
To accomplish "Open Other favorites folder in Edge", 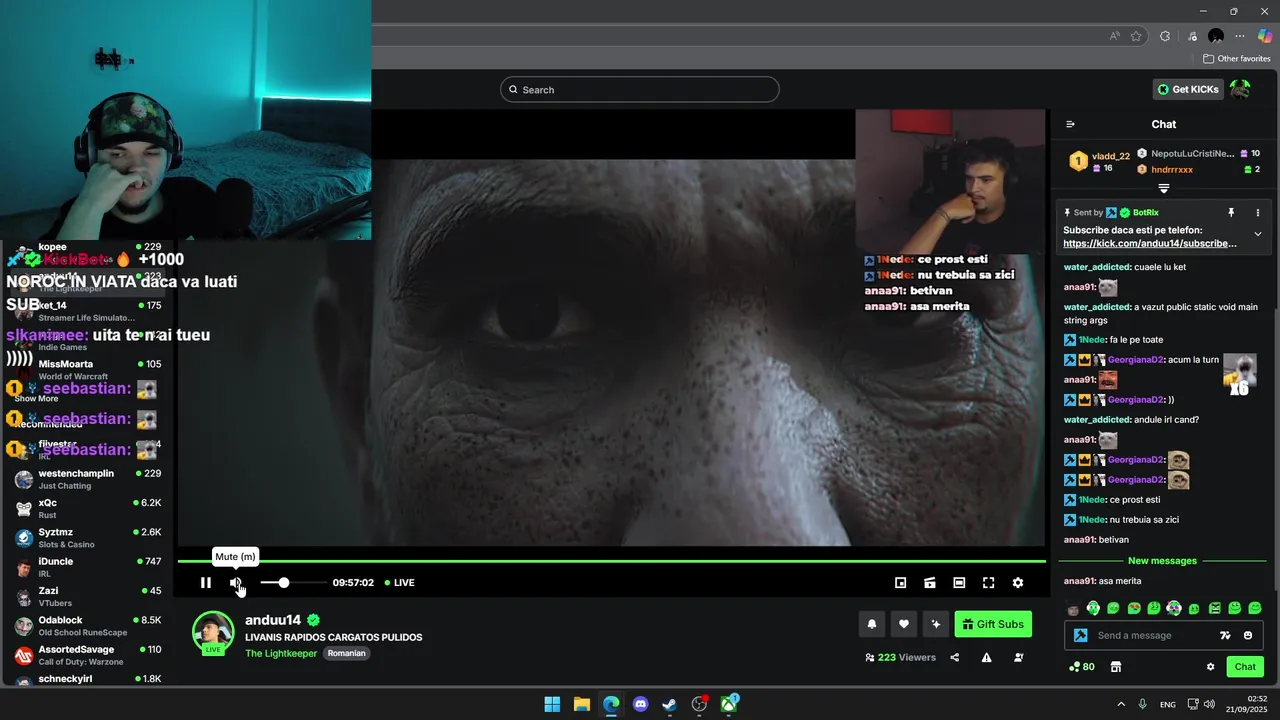I will tap(1237, 59).
